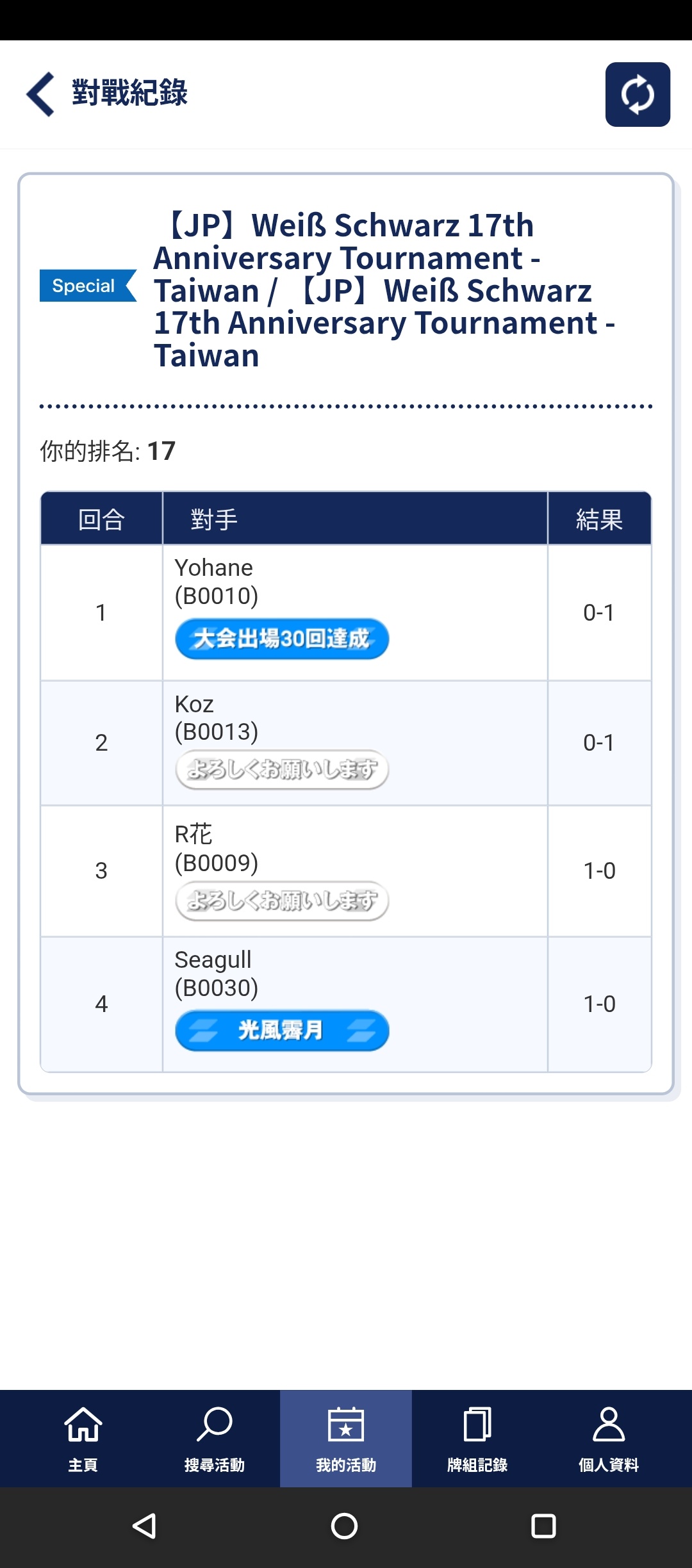The height and width of the screenshot is (1568, 692).
Task: Tap the Android recent apps square
Action: [x=543, y=1526]
